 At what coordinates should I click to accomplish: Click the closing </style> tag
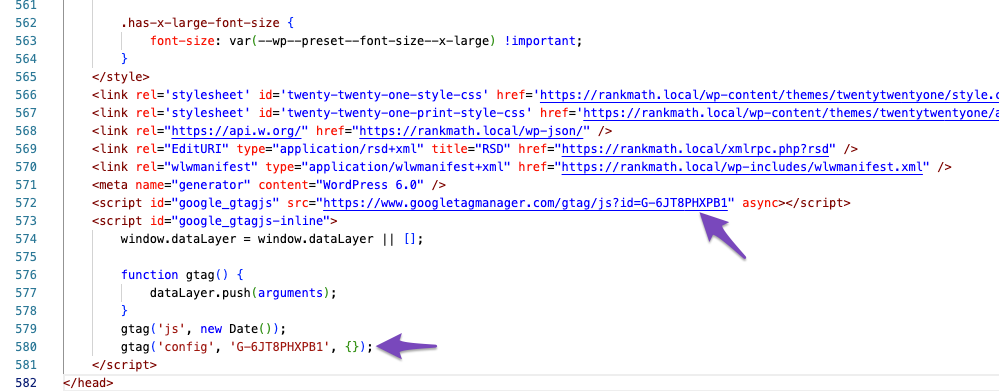[x=121, y=78]
